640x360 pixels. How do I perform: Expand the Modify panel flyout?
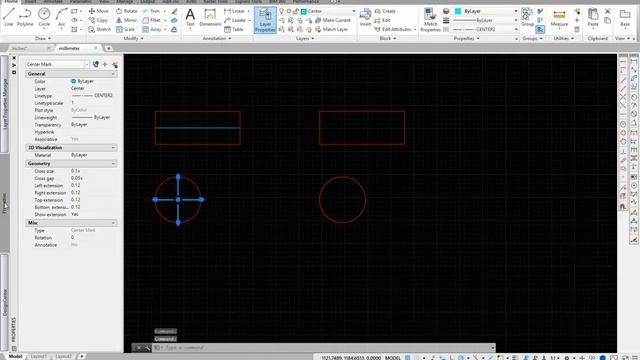pyautogui.click(x=133, y=38)
